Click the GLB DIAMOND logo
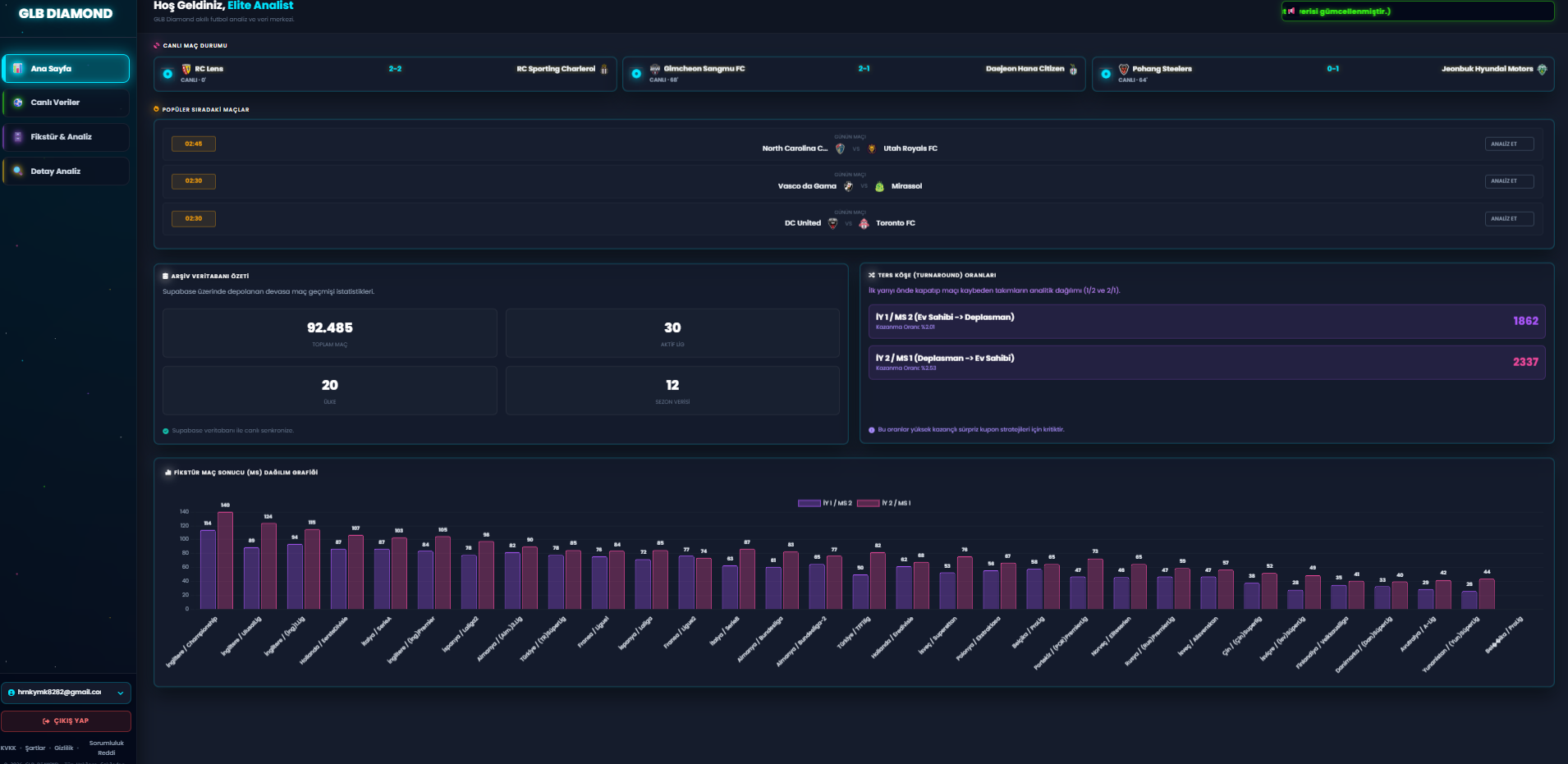The width and height of the screenshot is (1568, 764). (66, 14)
